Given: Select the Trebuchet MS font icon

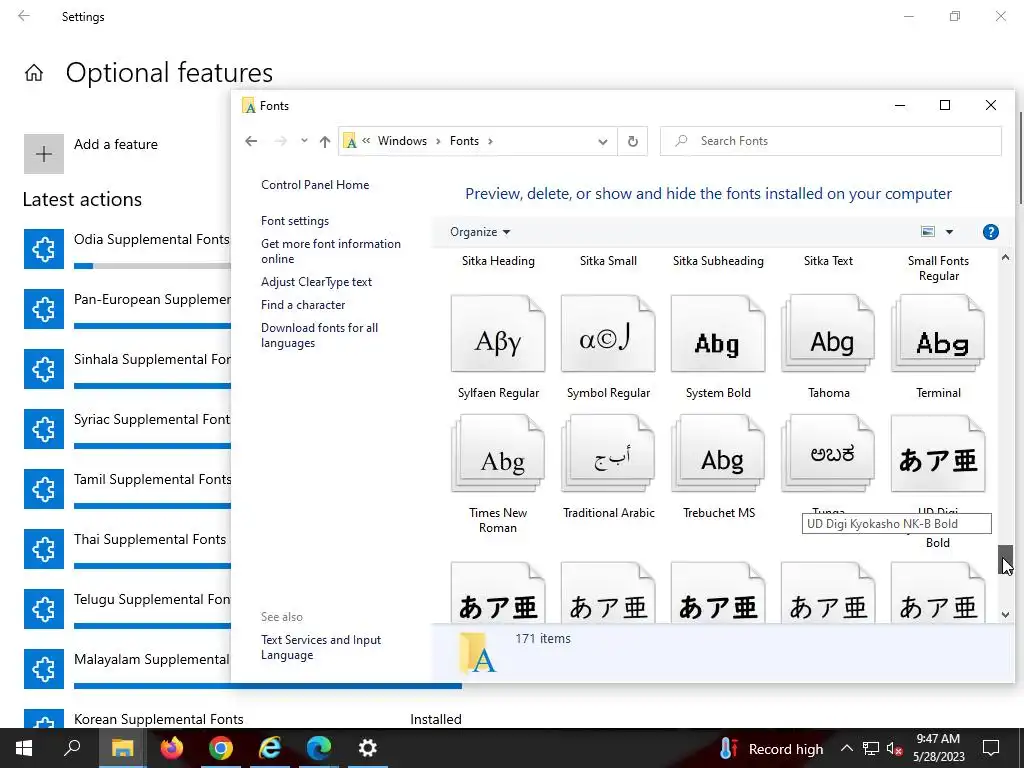Looking at the screenshot, I should (x=718, y=453).
